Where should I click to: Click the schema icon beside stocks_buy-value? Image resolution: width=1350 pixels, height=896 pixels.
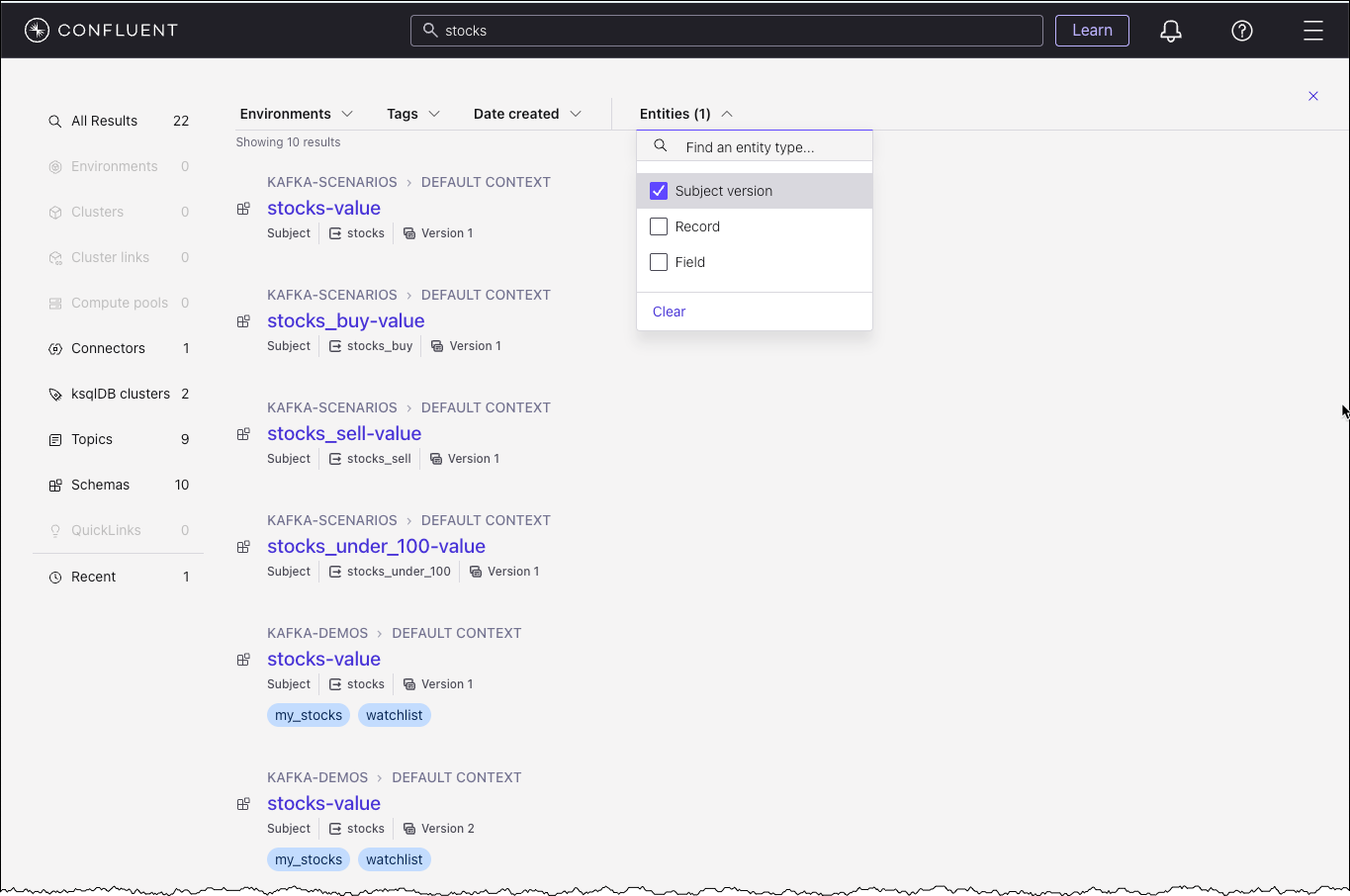[243, 320]
